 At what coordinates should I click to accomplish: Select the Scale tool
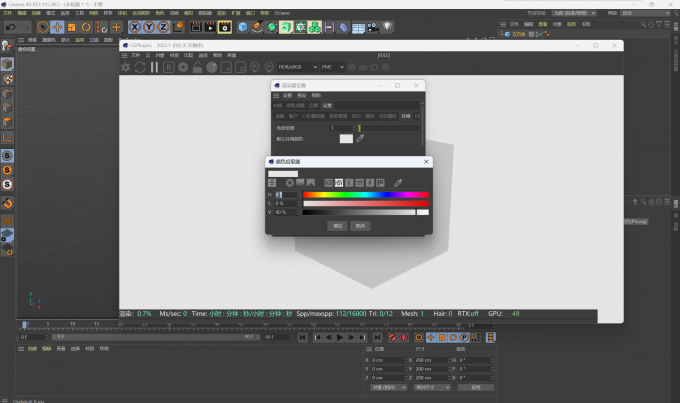tap(72, 27)
